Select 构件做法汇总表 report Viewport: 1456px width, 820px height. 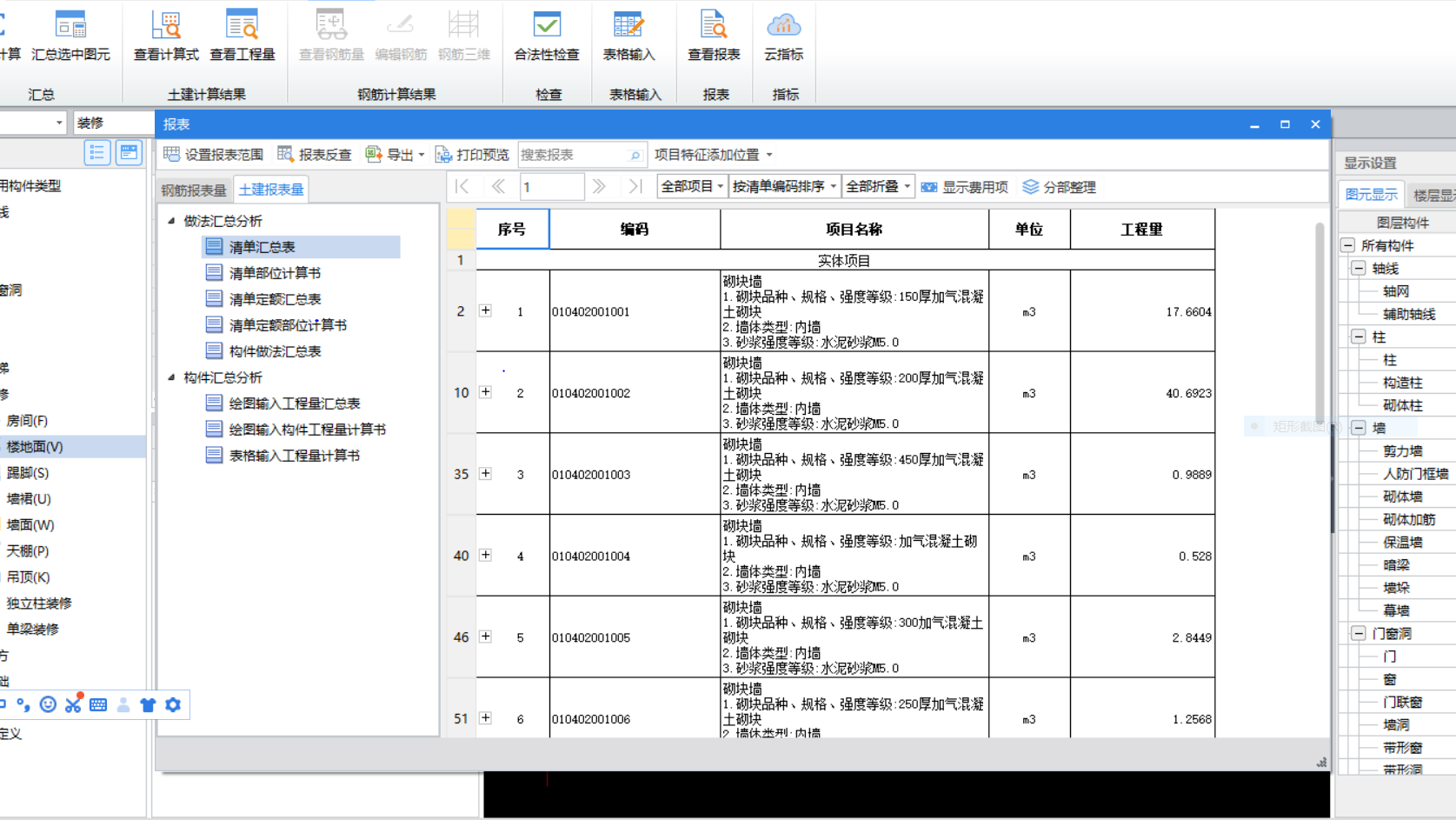coord(263,351)
